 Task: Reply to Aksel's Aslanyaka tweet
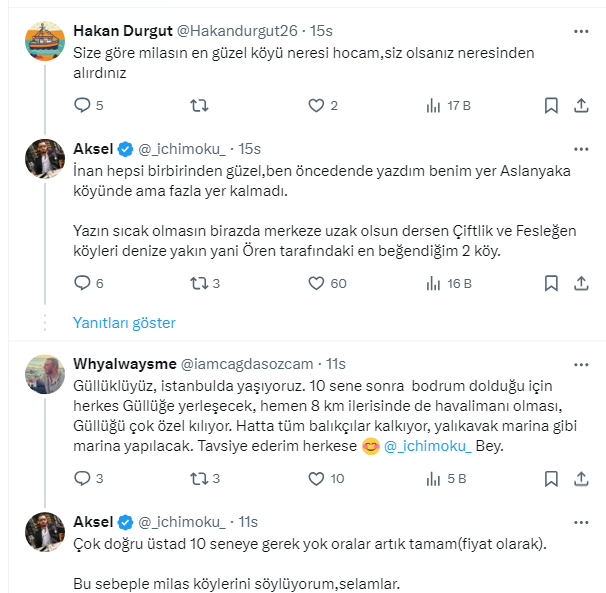(82, 283)
